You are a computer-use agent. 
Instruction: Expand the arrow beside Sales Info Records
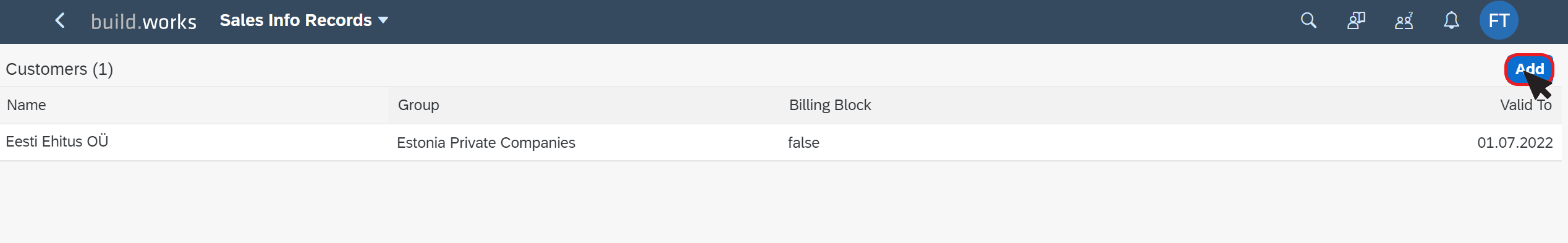point(383,20)
